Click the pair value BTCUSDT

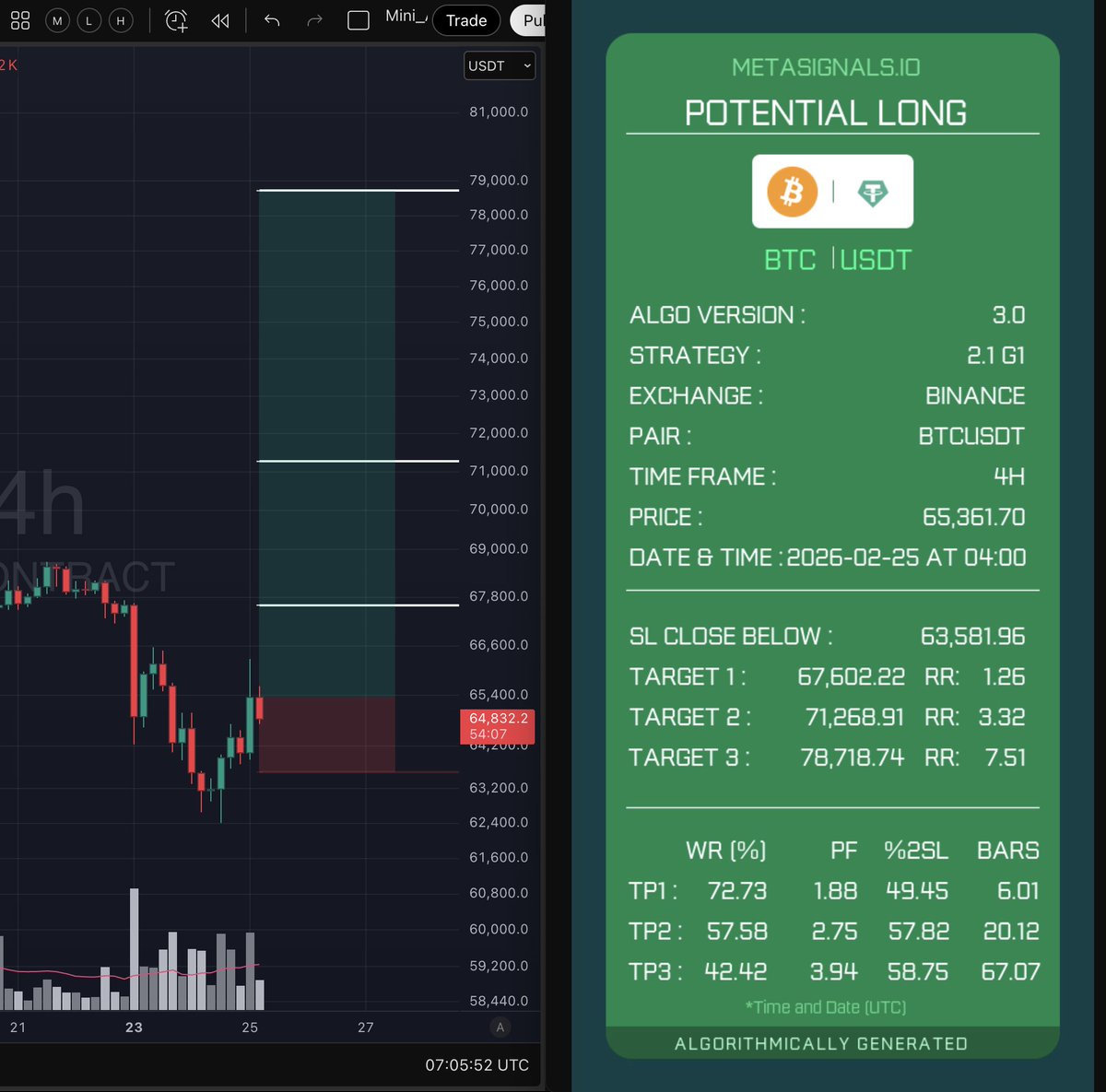971,436
